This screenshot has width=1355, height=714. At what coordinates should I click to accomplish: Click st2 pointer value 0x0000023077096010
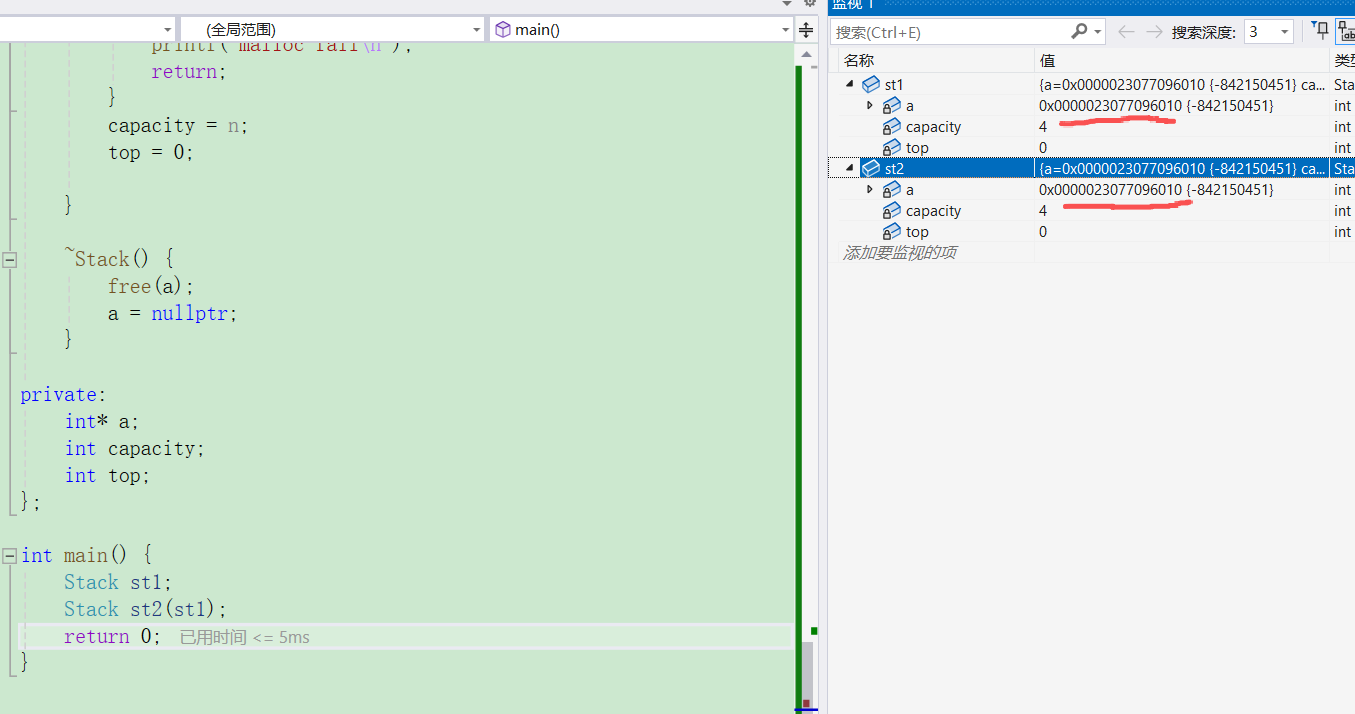(1110, 190)
